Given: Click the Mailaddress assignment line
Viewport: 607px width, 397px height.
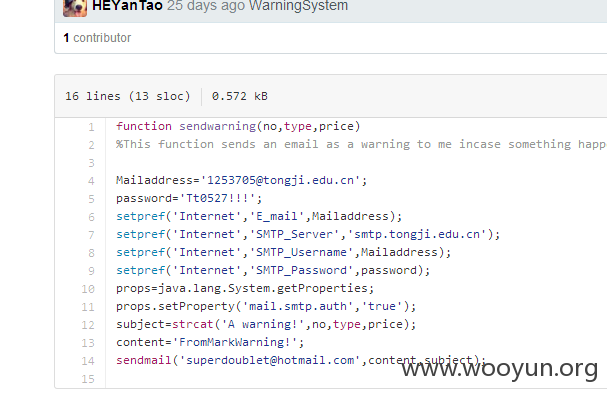Looking at the screenshot, I should pos(242,180).
